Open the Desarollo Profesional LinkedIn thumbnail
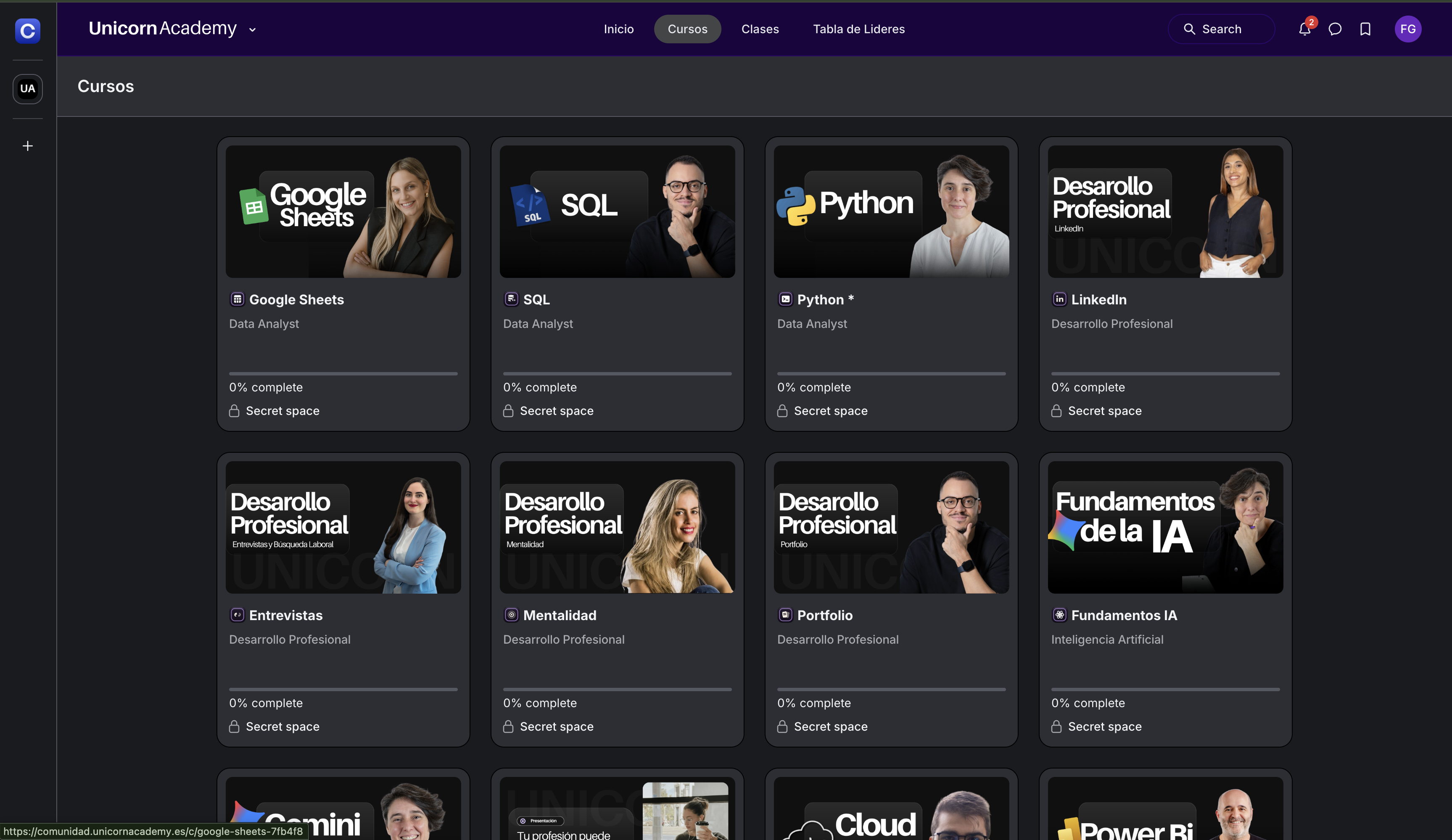The width and height of the screenshot is (1452, 840). pos(1166,211)
